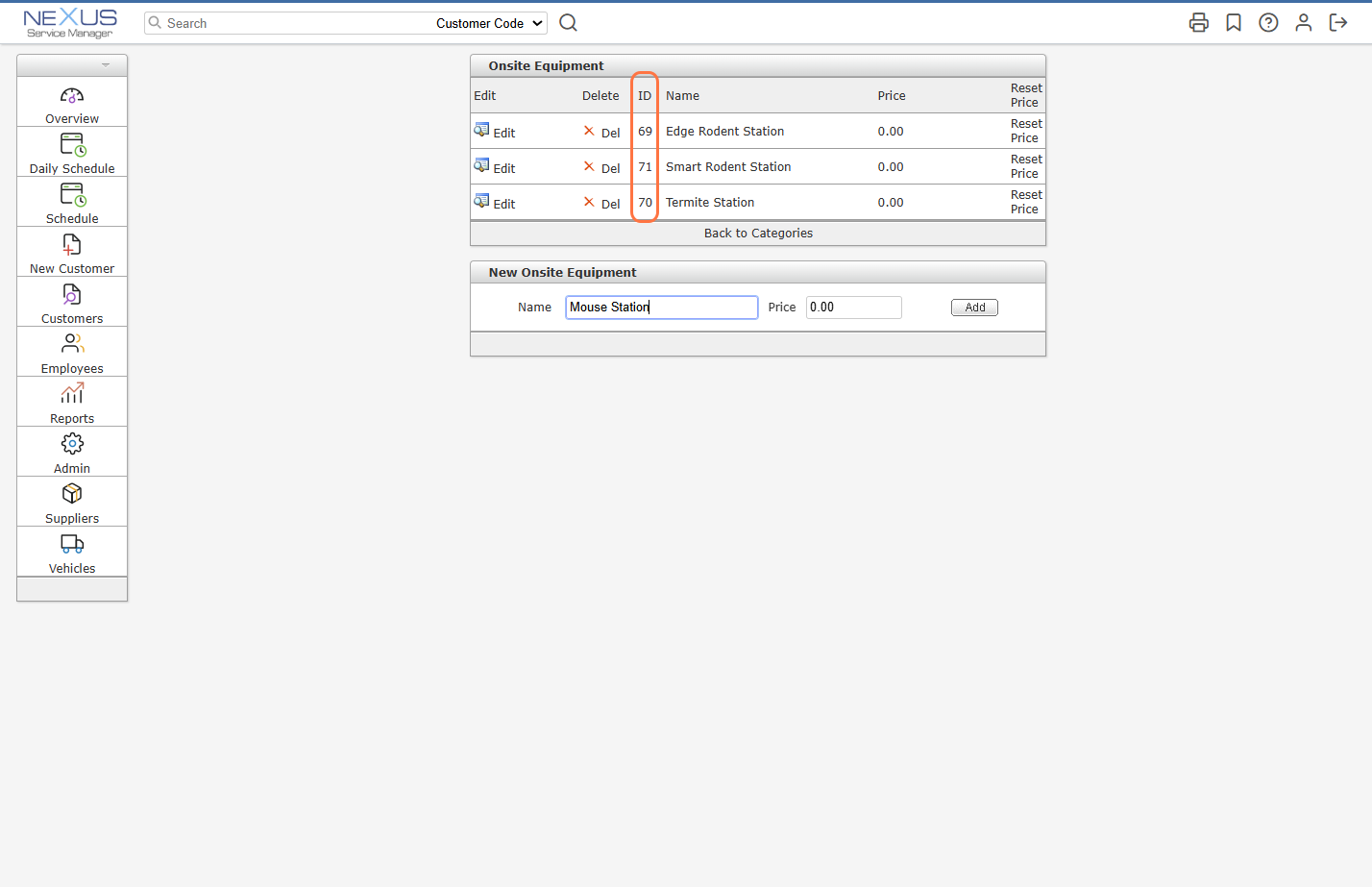Open the Reports chart icon
Viewport: 1372px width, 887px height.
point(72,394)
